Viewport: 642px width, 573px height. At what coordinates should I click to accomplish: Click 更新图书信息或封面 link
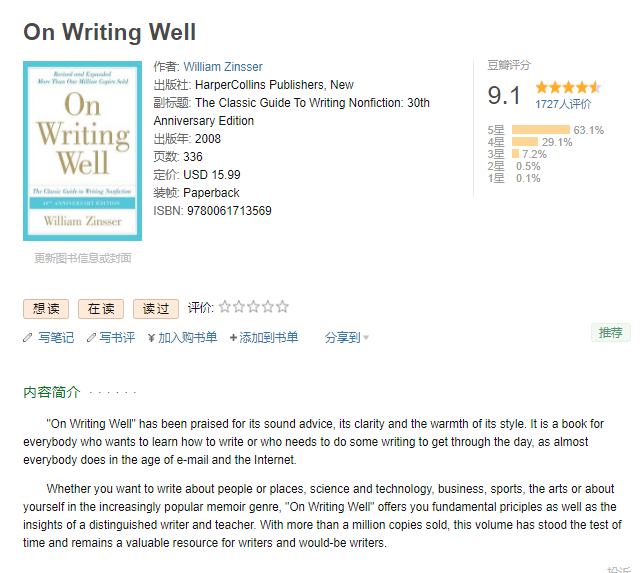click(82, 258)
